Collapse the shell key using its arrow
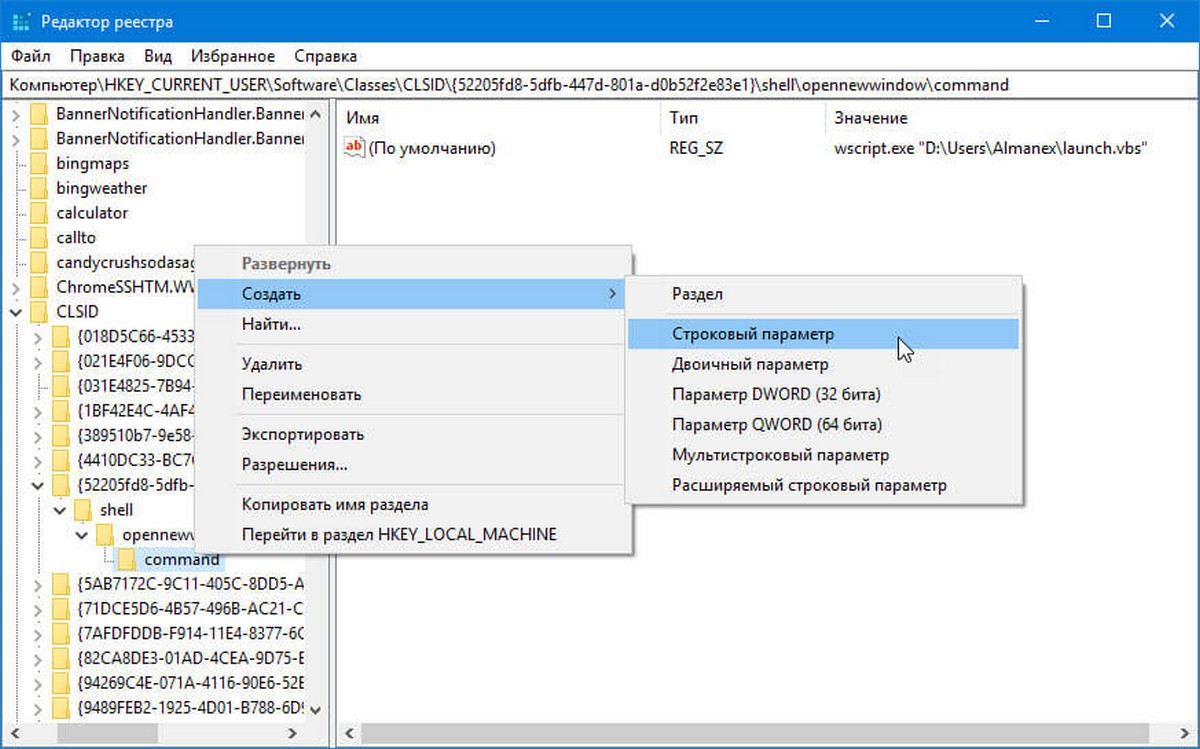This screenshot has width=1200, height=749. 57,509
